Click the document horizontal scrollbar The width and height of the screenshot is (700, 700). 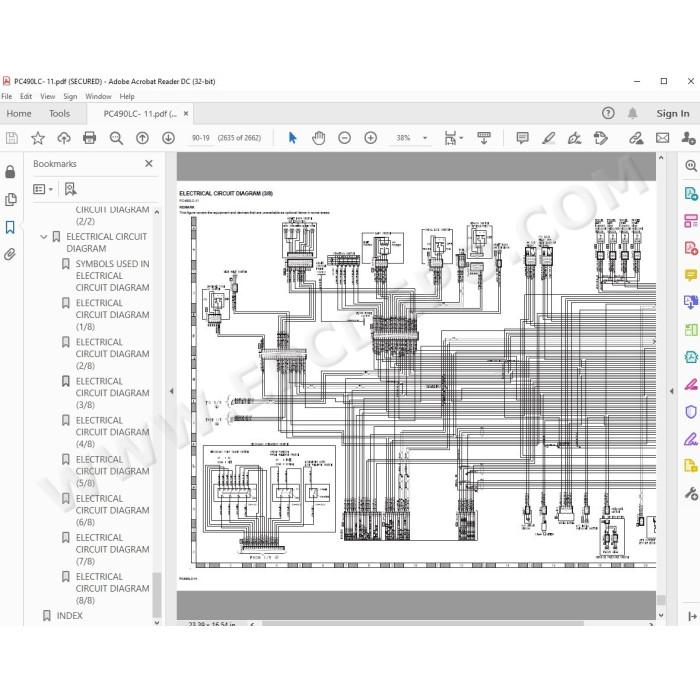click(x=422, y=624)
